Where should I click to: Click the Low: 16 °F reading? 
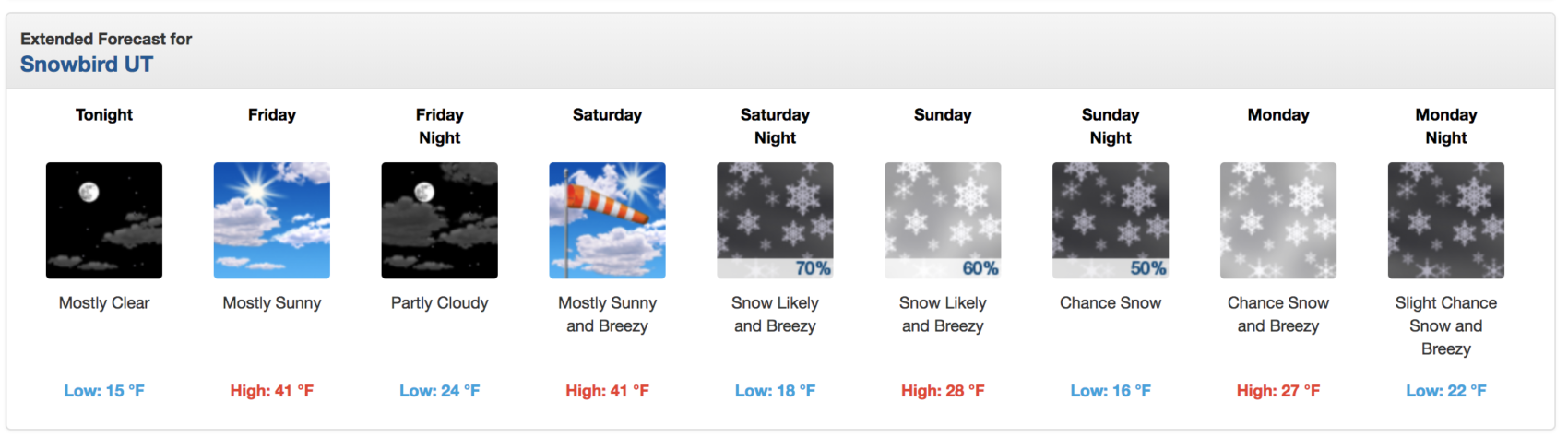1111,391
